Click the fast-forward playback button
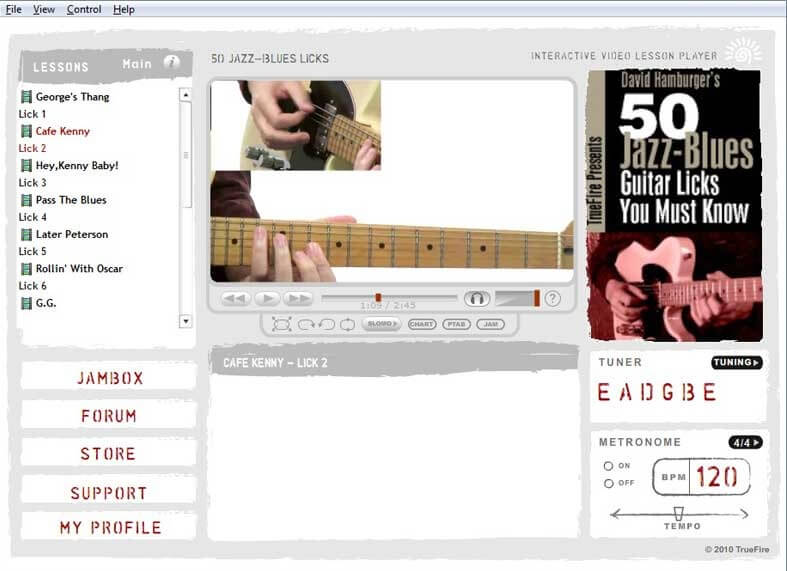Screen dimensions: 787x571 pyautogui.click(x=298, y=298)
